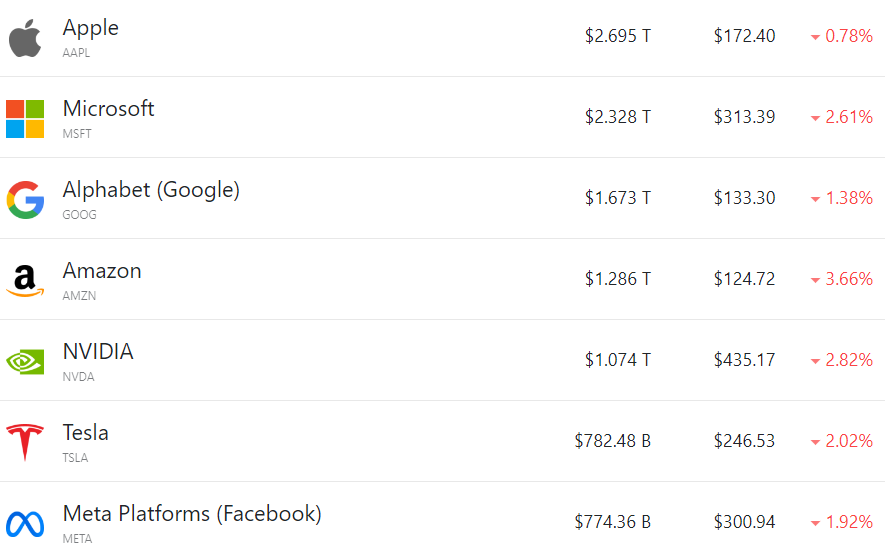Open the Tesla company name link
The image size is (885, 556).
point(86,432)
